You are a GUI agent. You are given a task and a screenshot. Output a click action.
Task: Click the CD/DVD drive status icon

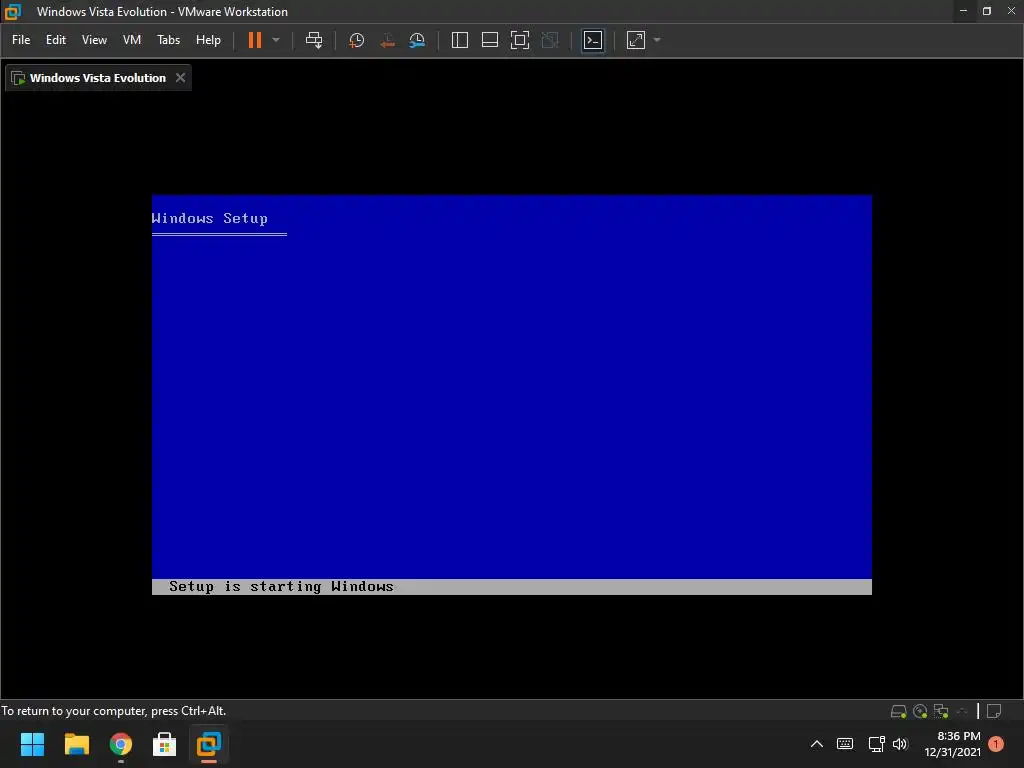(920, 711)
